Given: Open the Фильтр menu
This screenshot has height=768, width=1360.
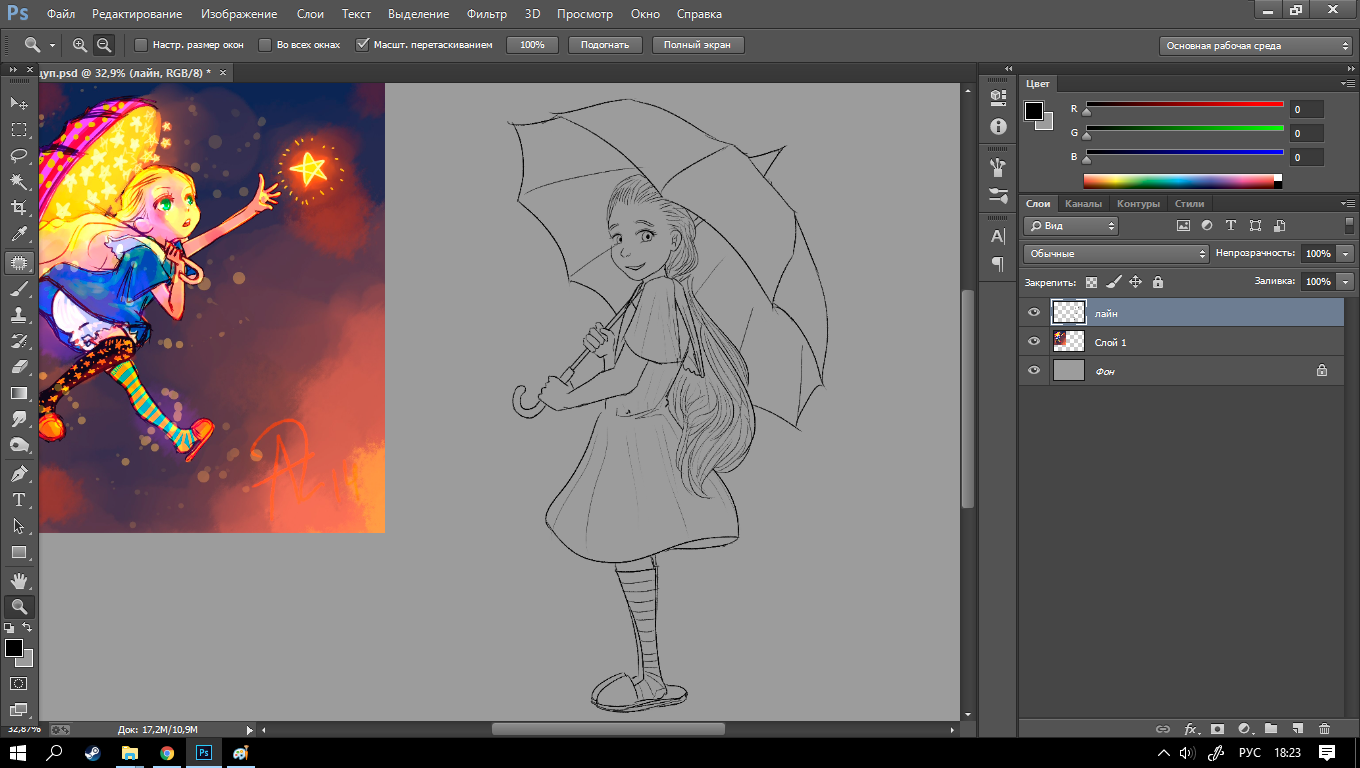Looking at the screenshot, I should 487,14.
